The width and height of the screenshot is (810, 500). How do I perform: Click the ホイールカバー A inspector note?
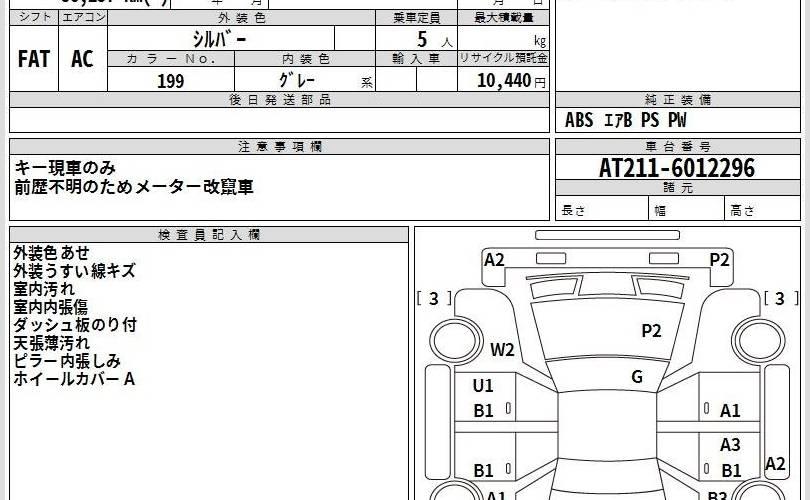74,379
